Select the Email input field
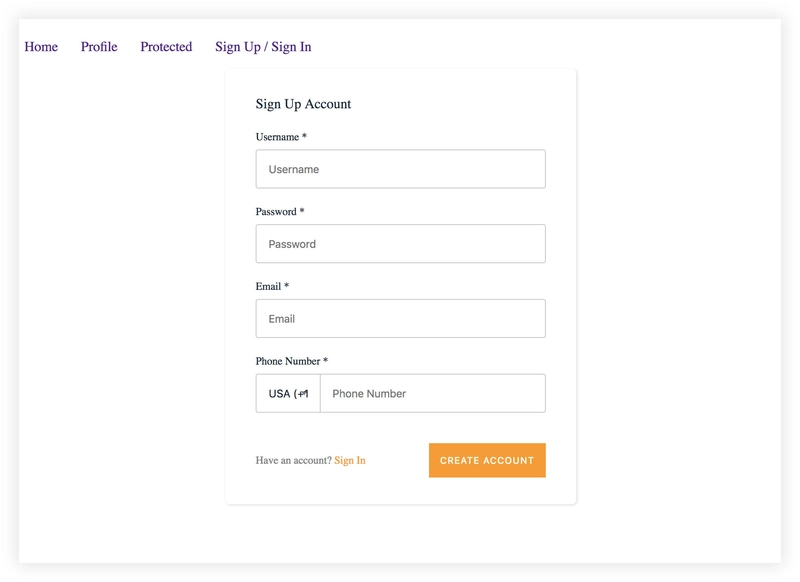Screen dimensions: 800x582 (x=401, y=318)
